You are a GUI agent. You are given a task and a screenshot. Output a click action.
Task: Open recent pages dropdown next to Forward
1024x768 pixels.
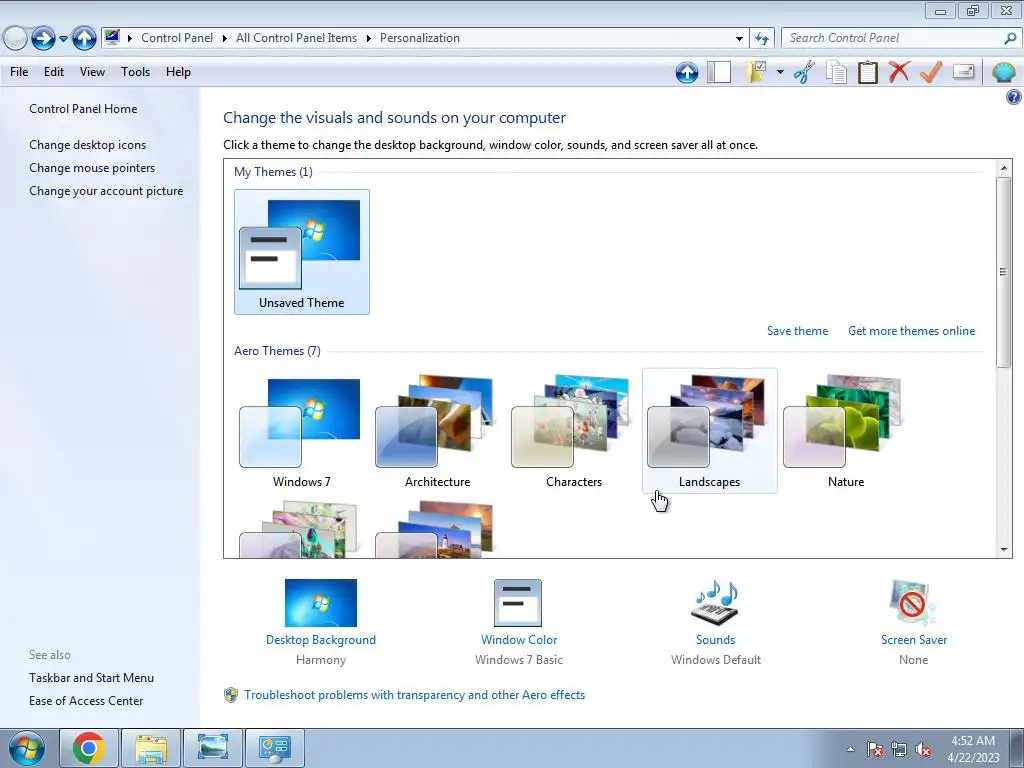tap(63, 39)
